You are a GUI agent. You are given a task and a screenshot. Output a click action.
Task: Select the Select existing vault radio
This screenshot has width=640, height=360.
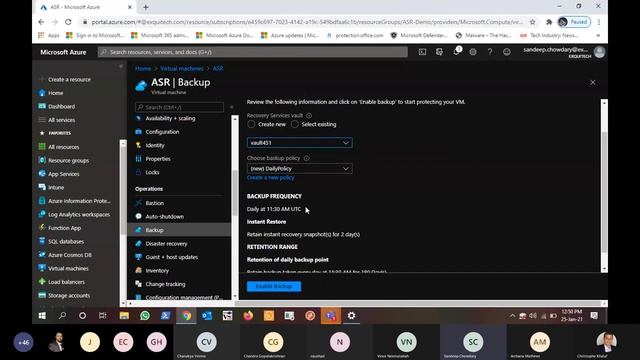tap(295, 124)
